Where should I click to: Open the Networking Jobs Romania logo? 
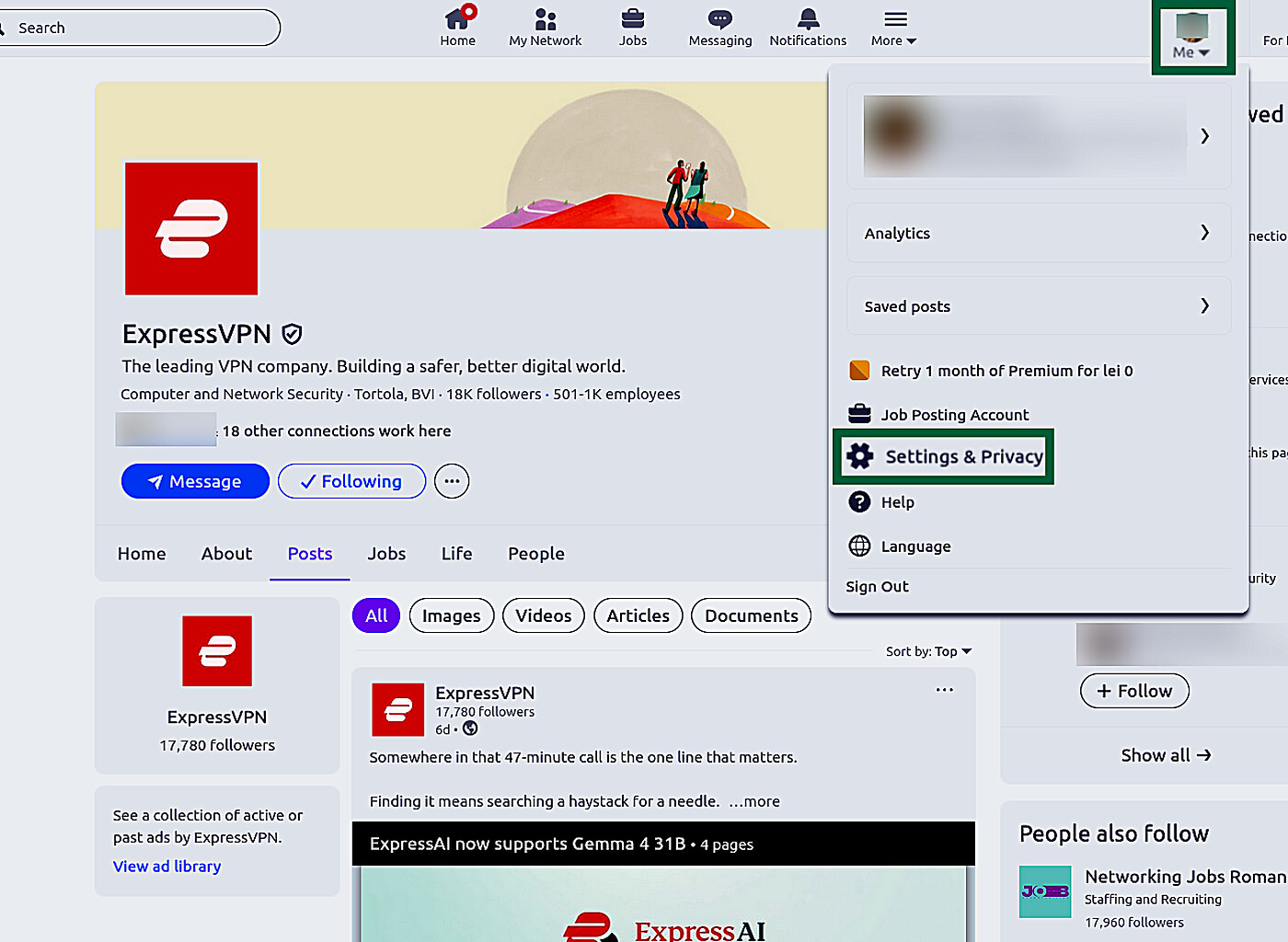[x=1045, y=891]
